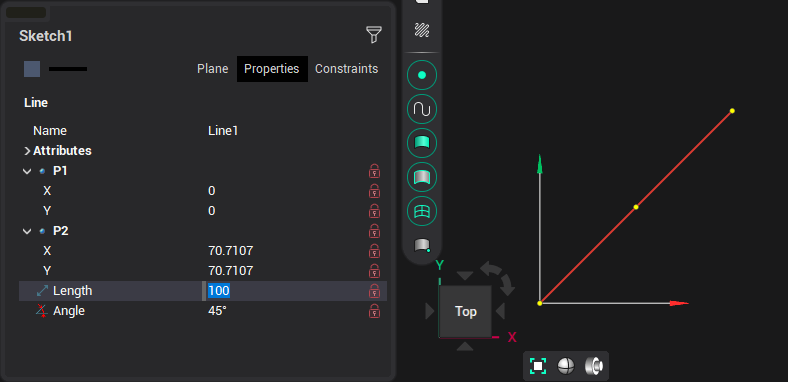The height and width of the screenshot is (382, 788).
Task: Toggle lock for P2 Y value 70.7107
Action: click(374, 271)
